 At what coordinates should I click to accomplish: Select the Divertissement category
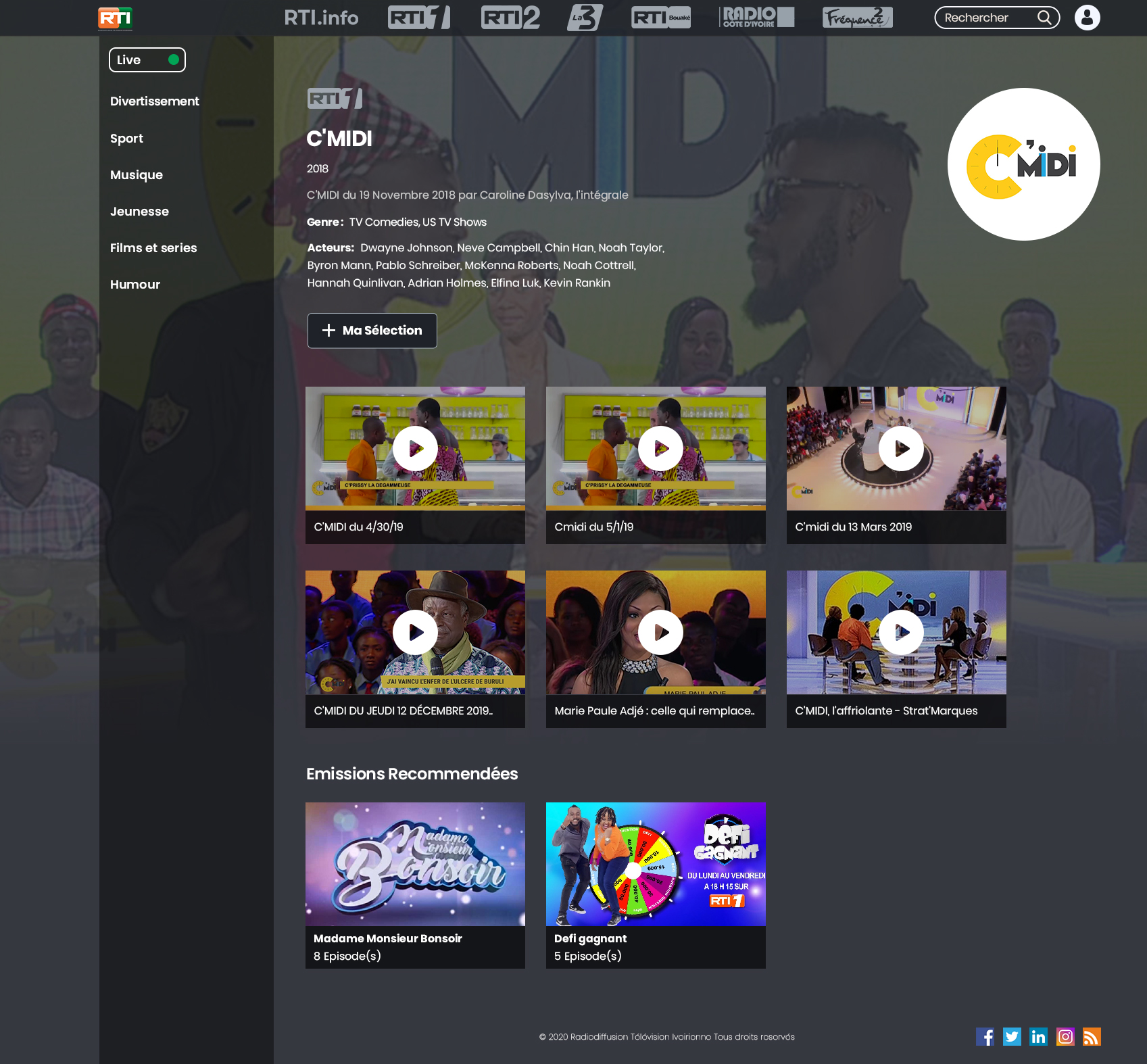tap(155, 101)
